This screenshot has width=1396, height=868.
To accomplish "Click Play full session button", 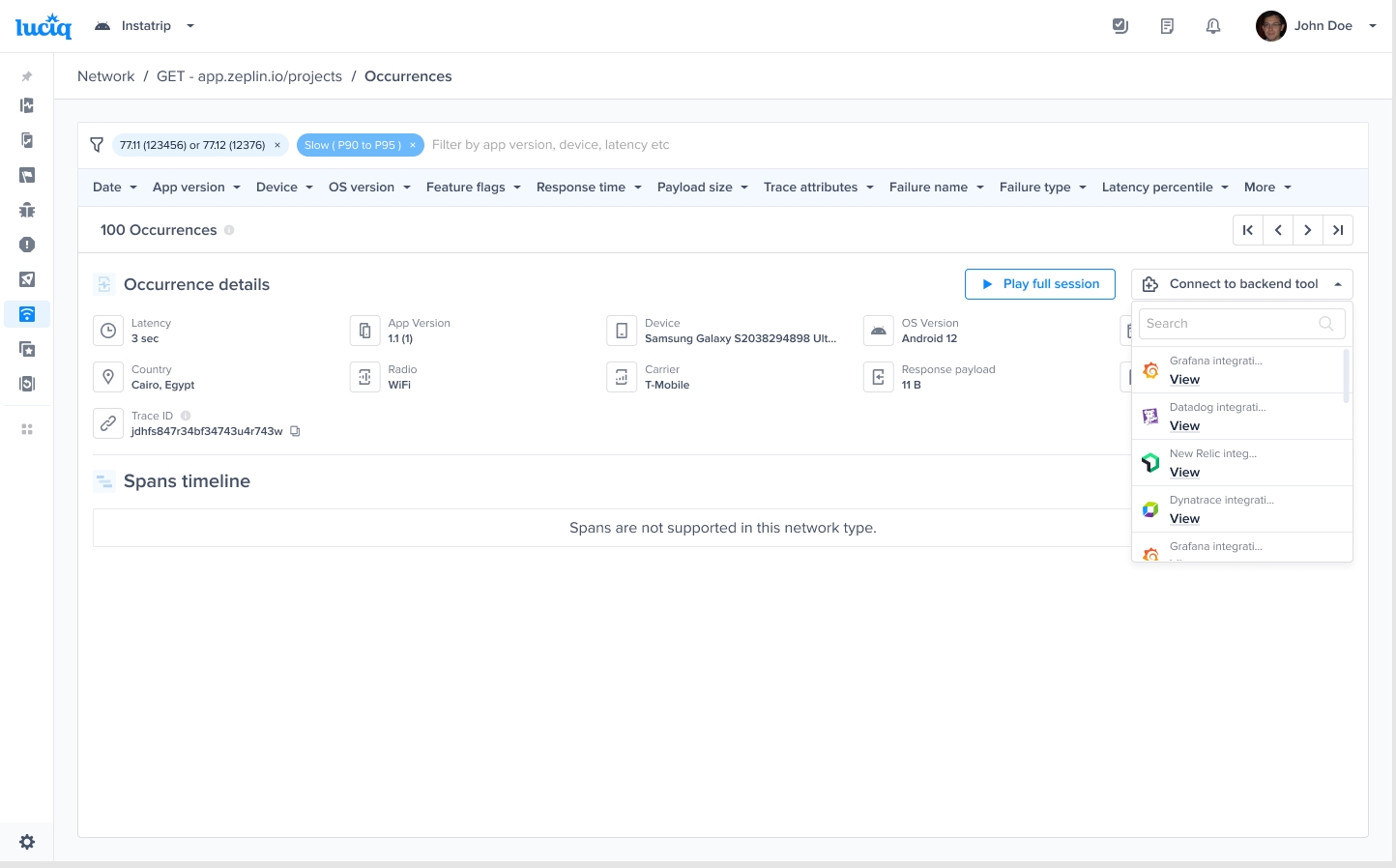I will coord(1040,284).
